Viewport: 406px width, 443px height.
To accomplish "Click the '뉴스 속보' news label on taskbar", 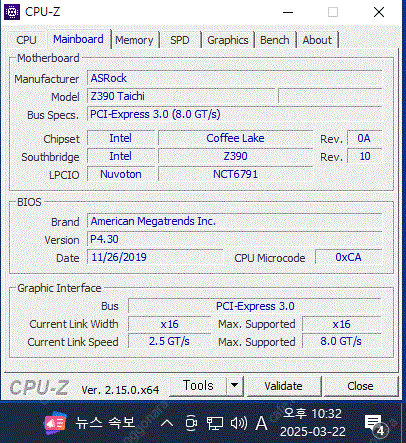I will pyautogui.click(x=105, y=423).
